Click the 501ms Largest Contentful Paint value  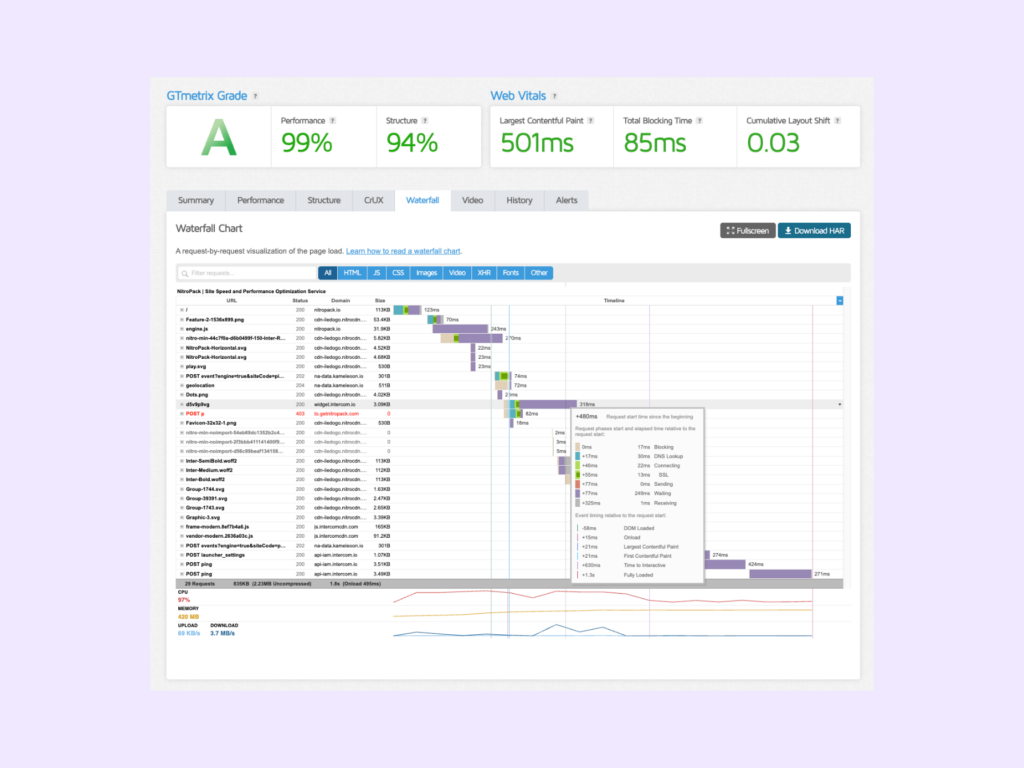pos(537,143)
